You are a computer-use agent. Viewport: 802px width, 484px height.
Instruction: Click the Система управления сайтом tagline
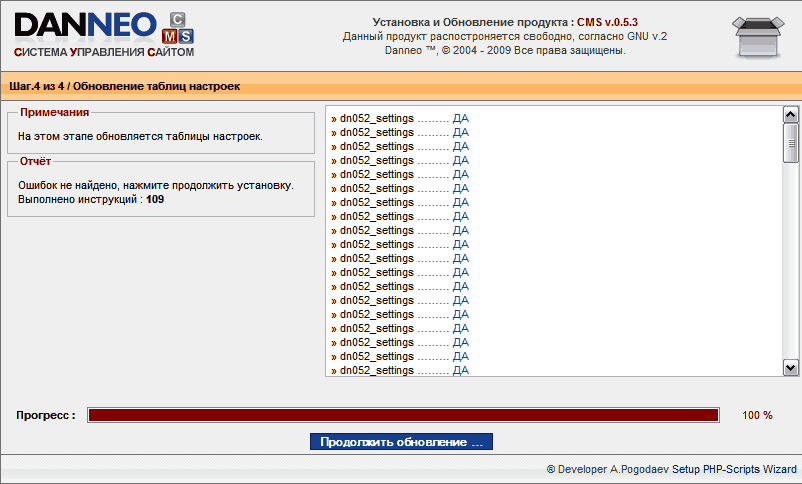click(104, 51)
